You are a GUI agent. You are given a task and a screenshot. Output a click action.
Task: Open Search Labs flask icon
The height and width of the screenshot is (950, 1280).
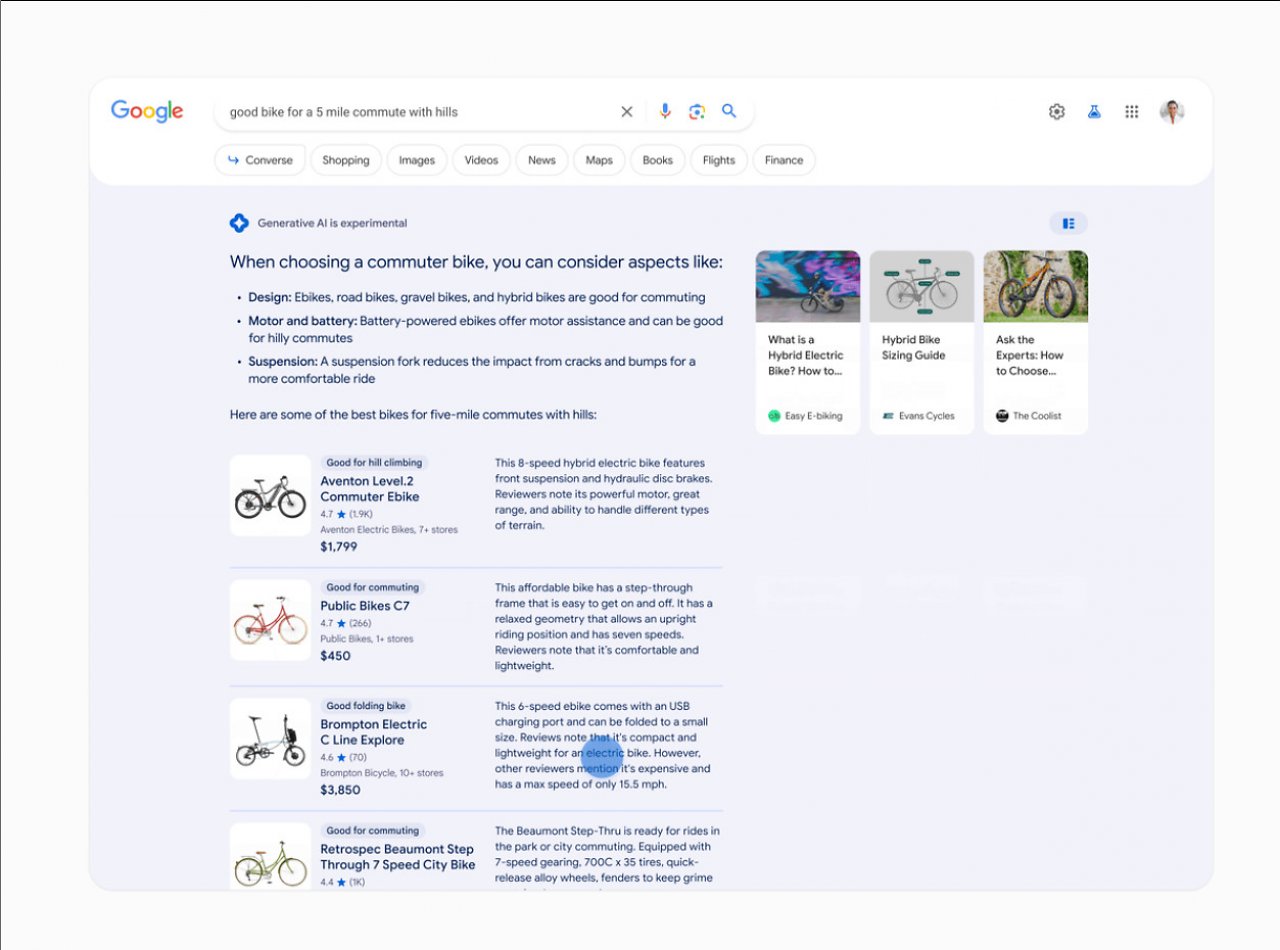pos(1094,112)
